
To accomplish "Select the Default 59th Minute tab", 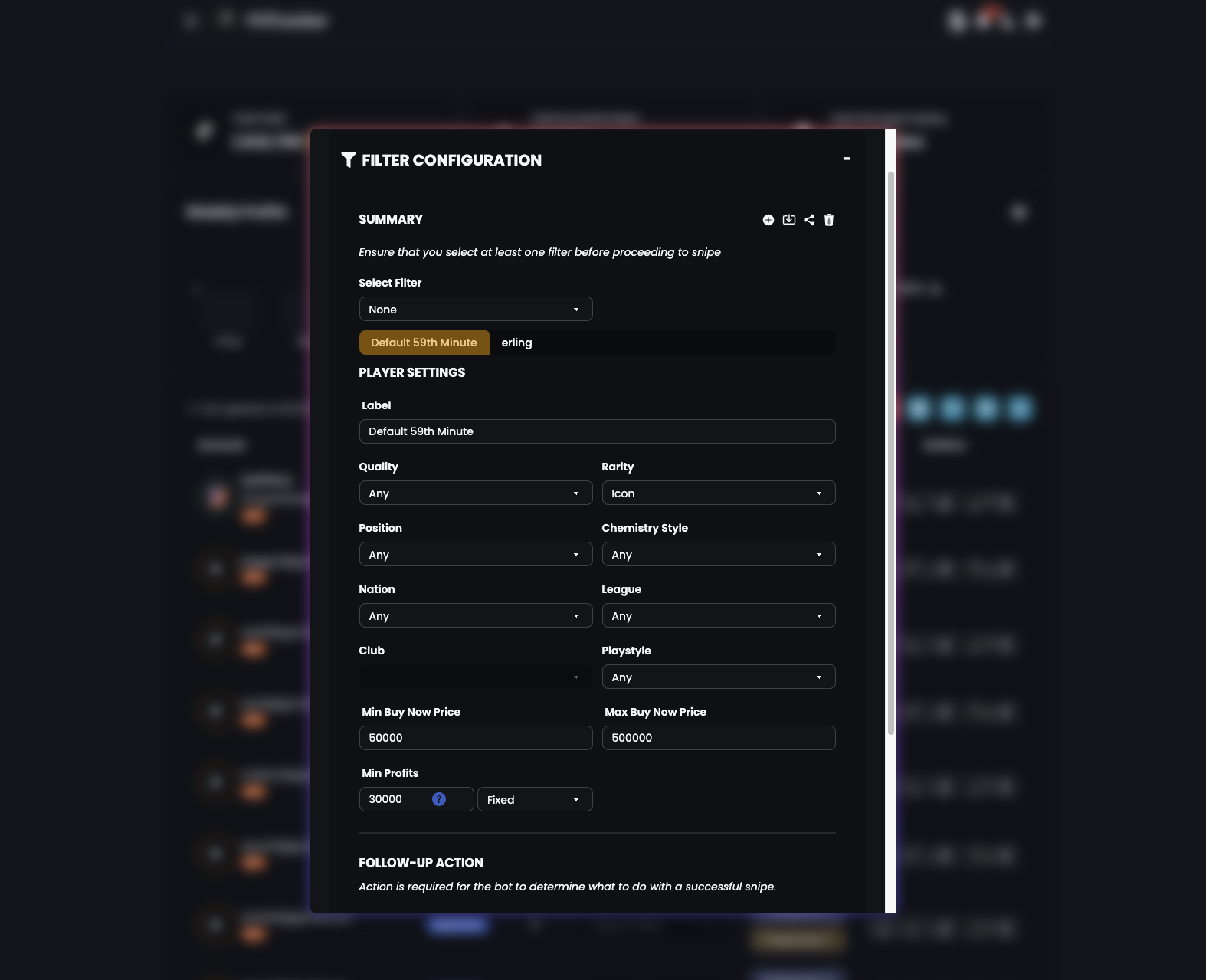I will tap(424, 343).
